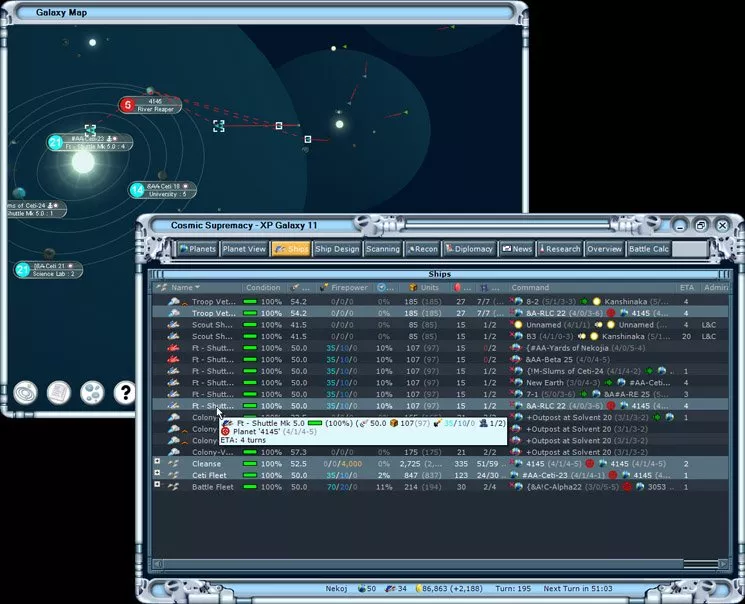The height and width of the screenshot is (604, 745).
Task: Switch to the Ship Design tab
Action: coord(335,249)
